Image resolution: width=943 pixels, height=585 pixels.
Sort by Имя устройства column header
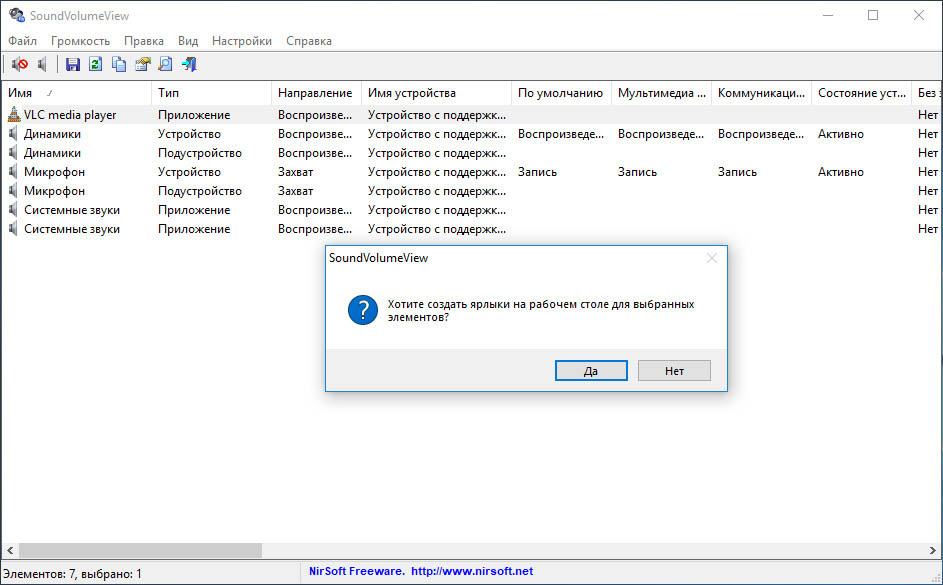point(437,93)
